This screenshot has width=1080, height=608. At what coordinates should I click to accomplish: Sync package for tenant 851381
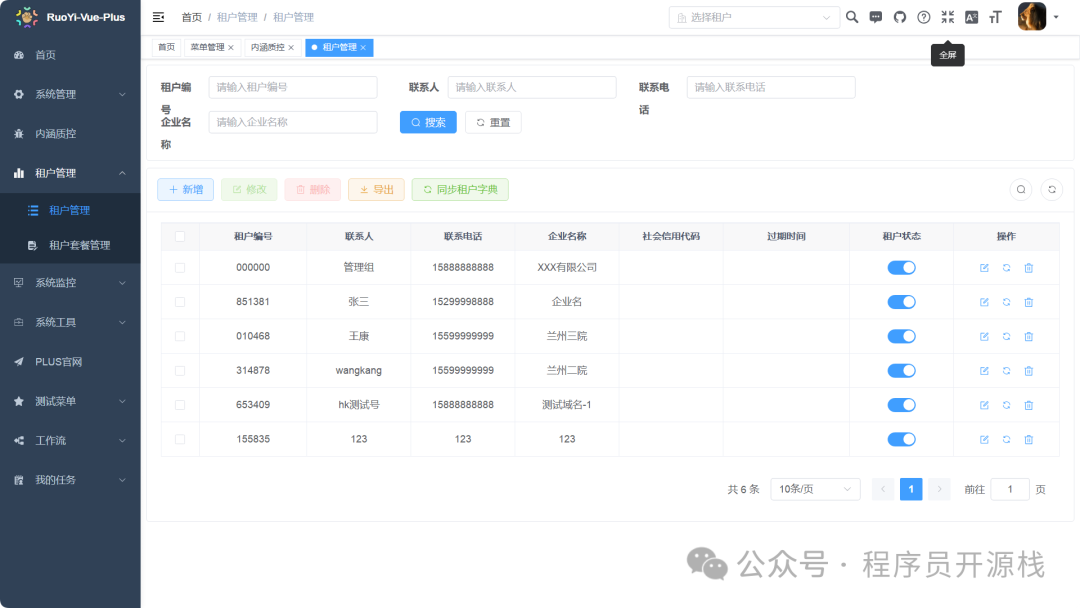[1006, 302]
